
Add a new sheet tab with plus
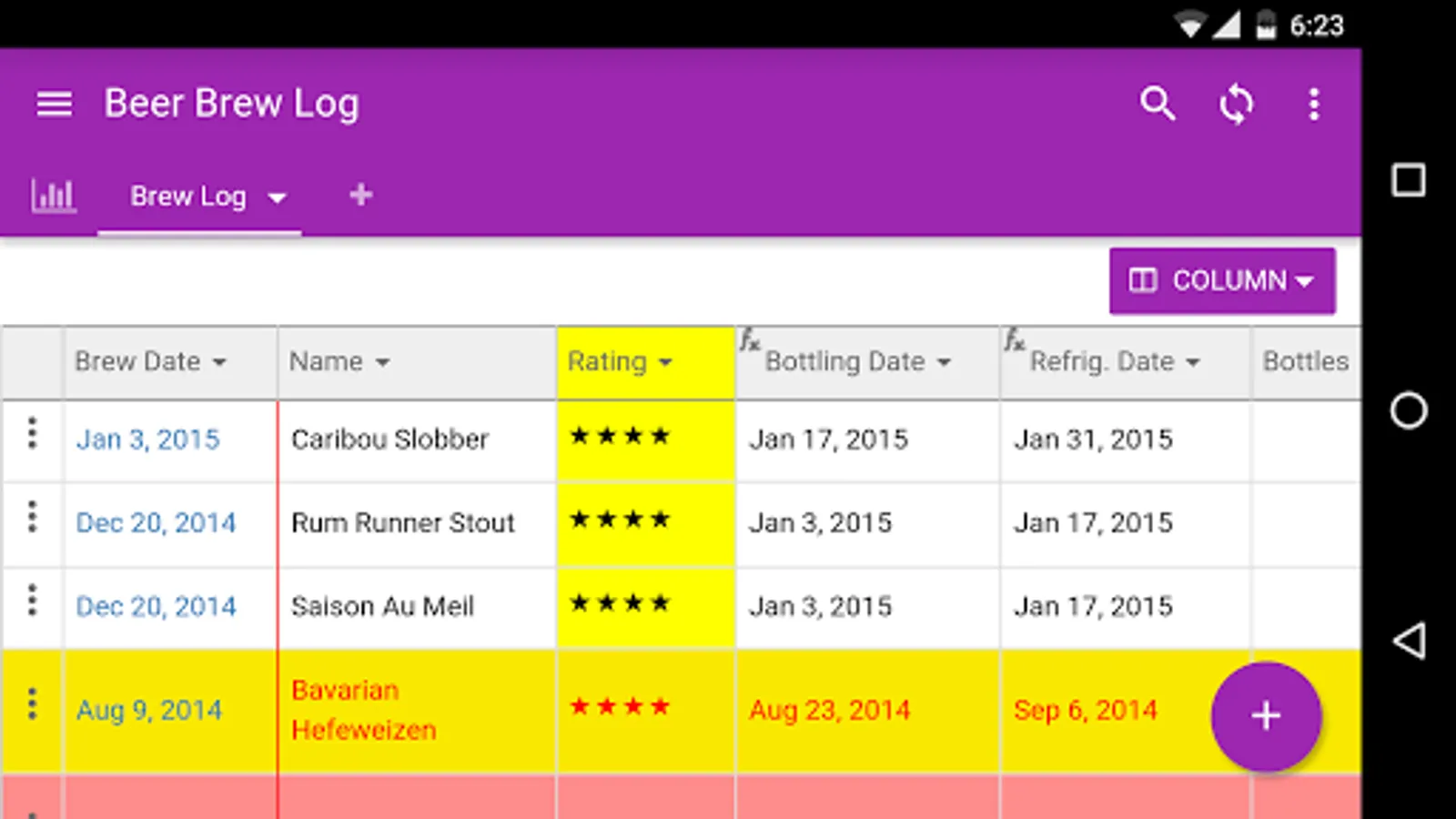point(360,195)
